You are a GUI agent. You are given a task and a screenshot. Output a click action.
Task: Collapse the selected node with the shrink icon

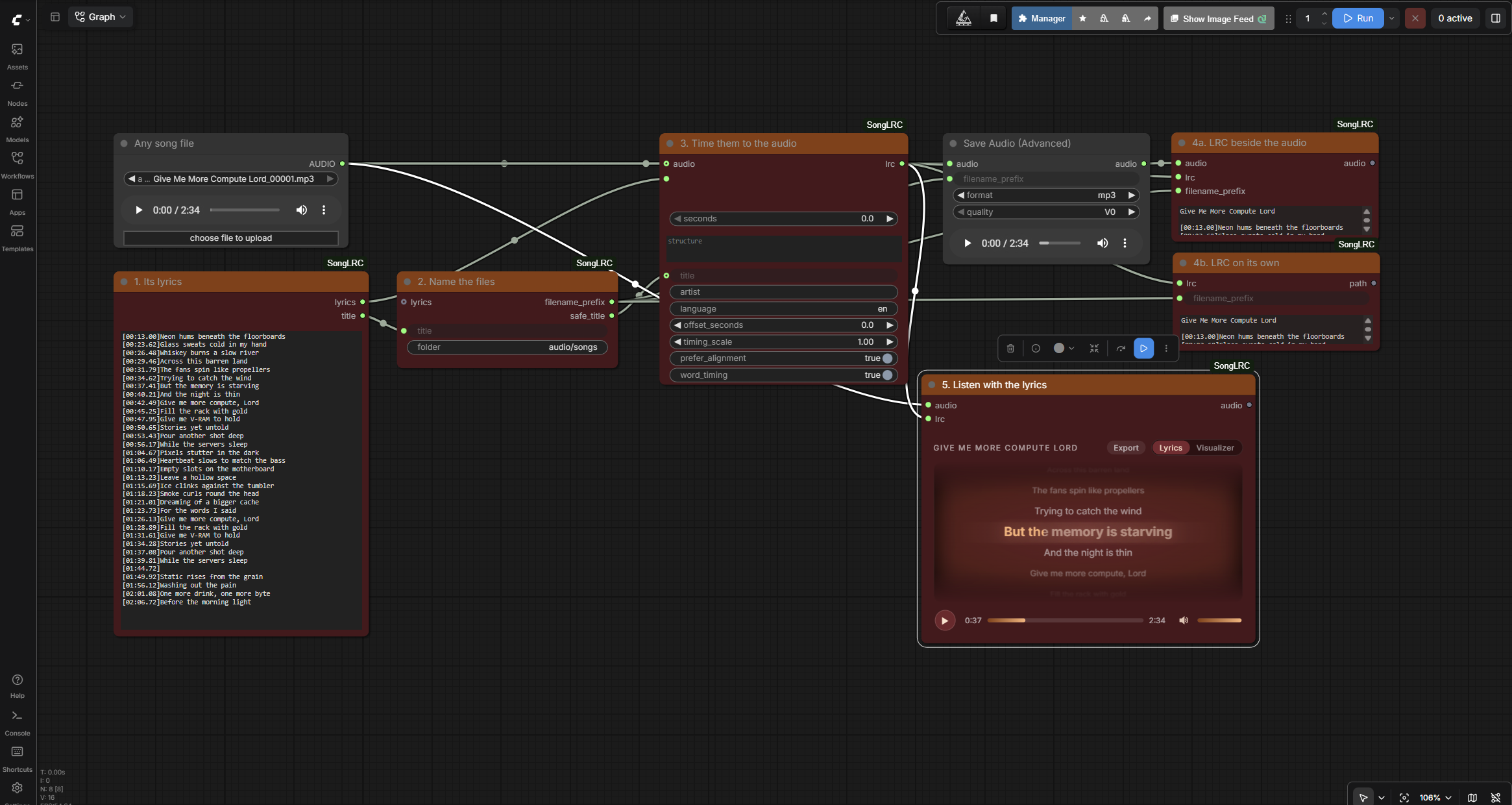tap(1094, 349)
